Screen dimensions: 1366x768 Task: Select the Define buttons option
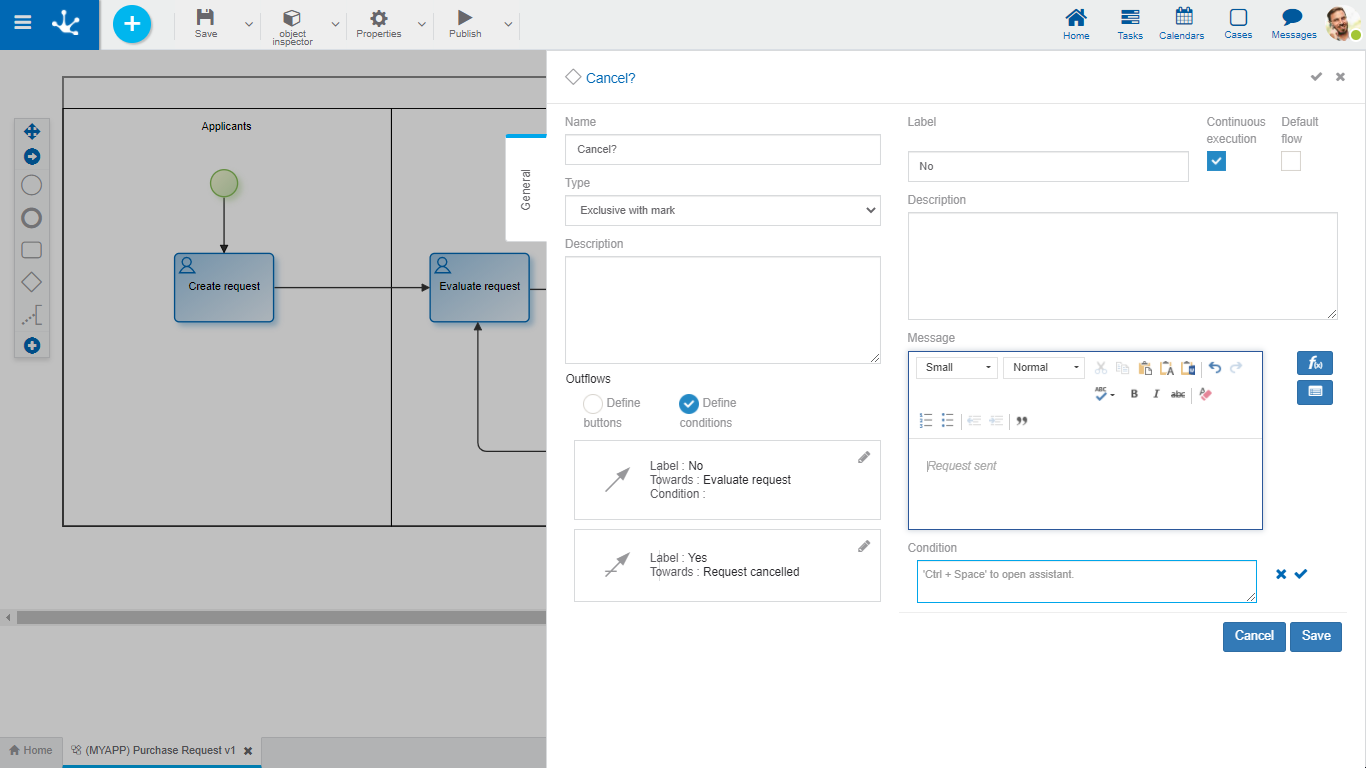pyautogui.click(x=593, y=404)
